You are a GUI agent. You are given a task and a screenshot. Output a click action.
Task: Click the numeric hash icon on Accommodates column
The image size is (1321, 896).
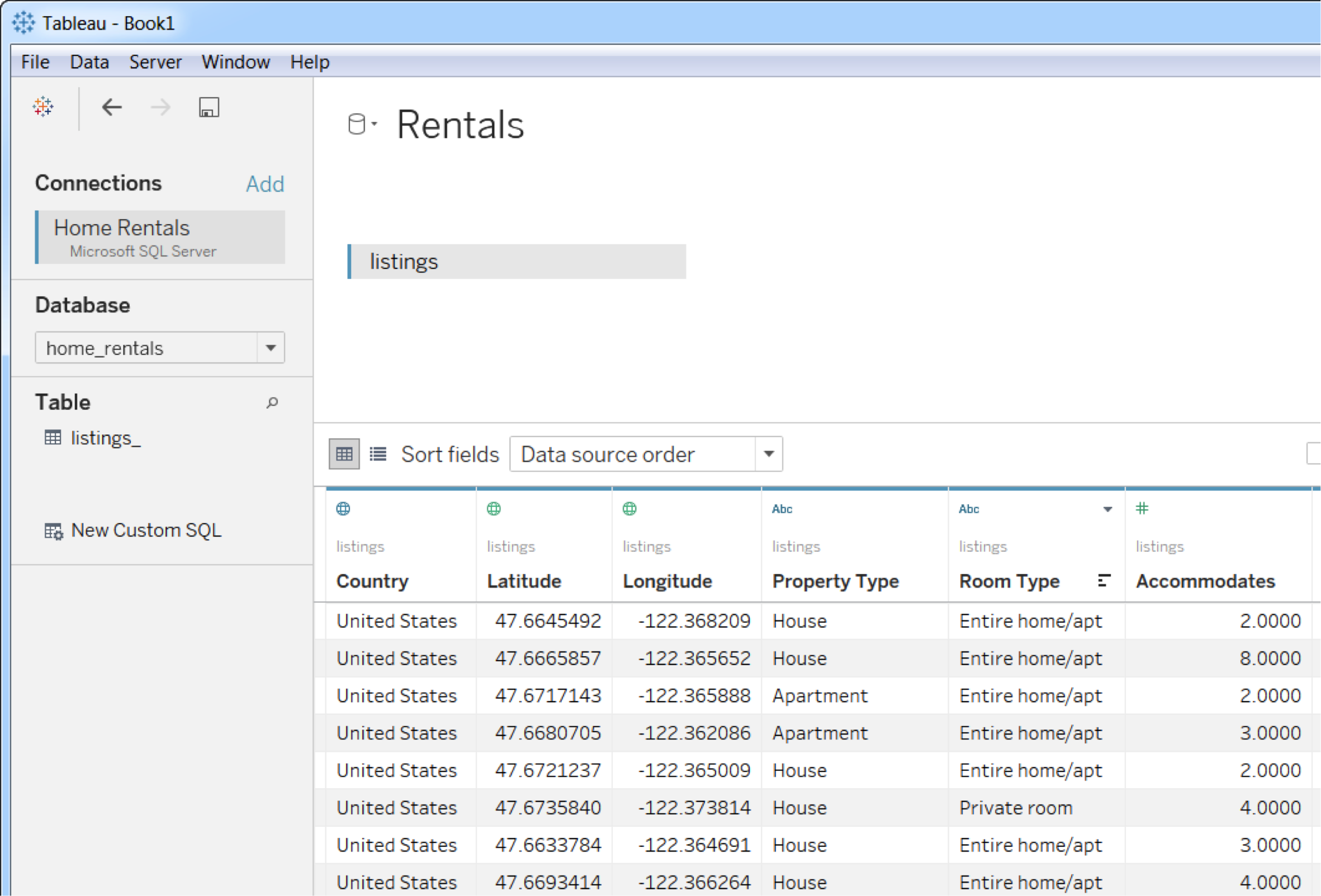(x=1142, y=508)
